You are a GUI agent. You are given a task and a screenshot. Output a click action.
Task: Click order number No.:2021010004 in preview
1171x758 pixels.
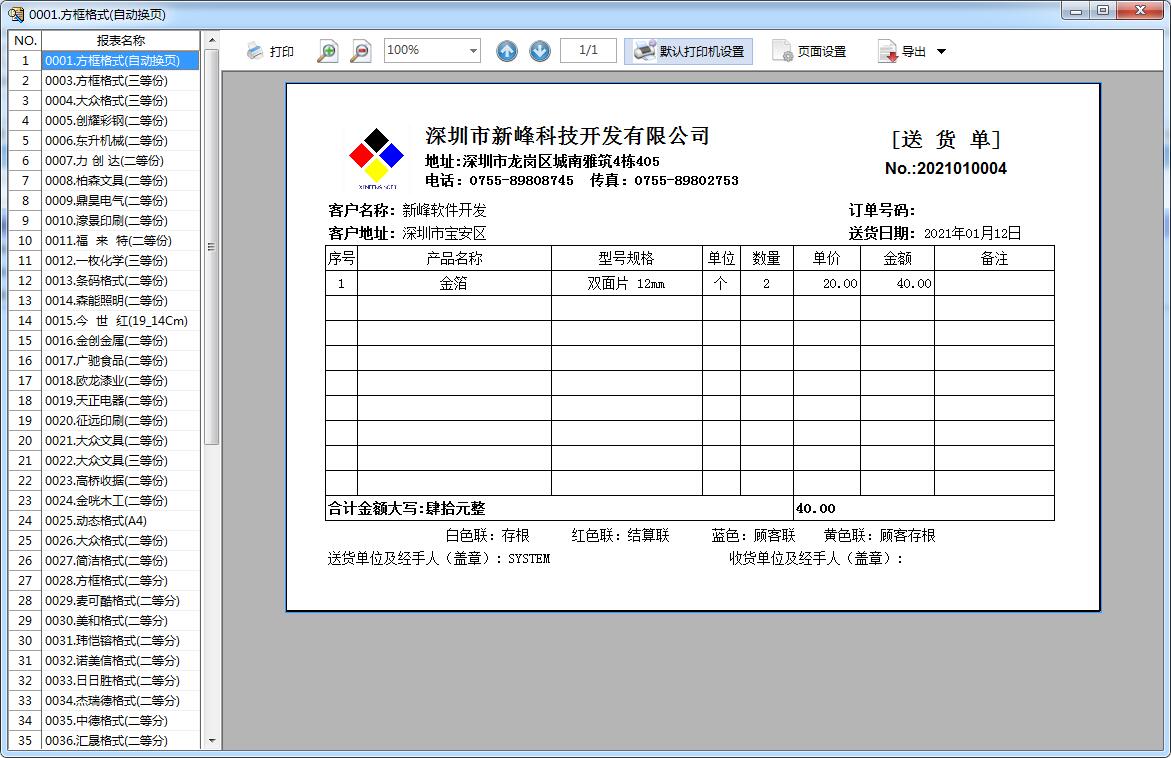(945, 169)
